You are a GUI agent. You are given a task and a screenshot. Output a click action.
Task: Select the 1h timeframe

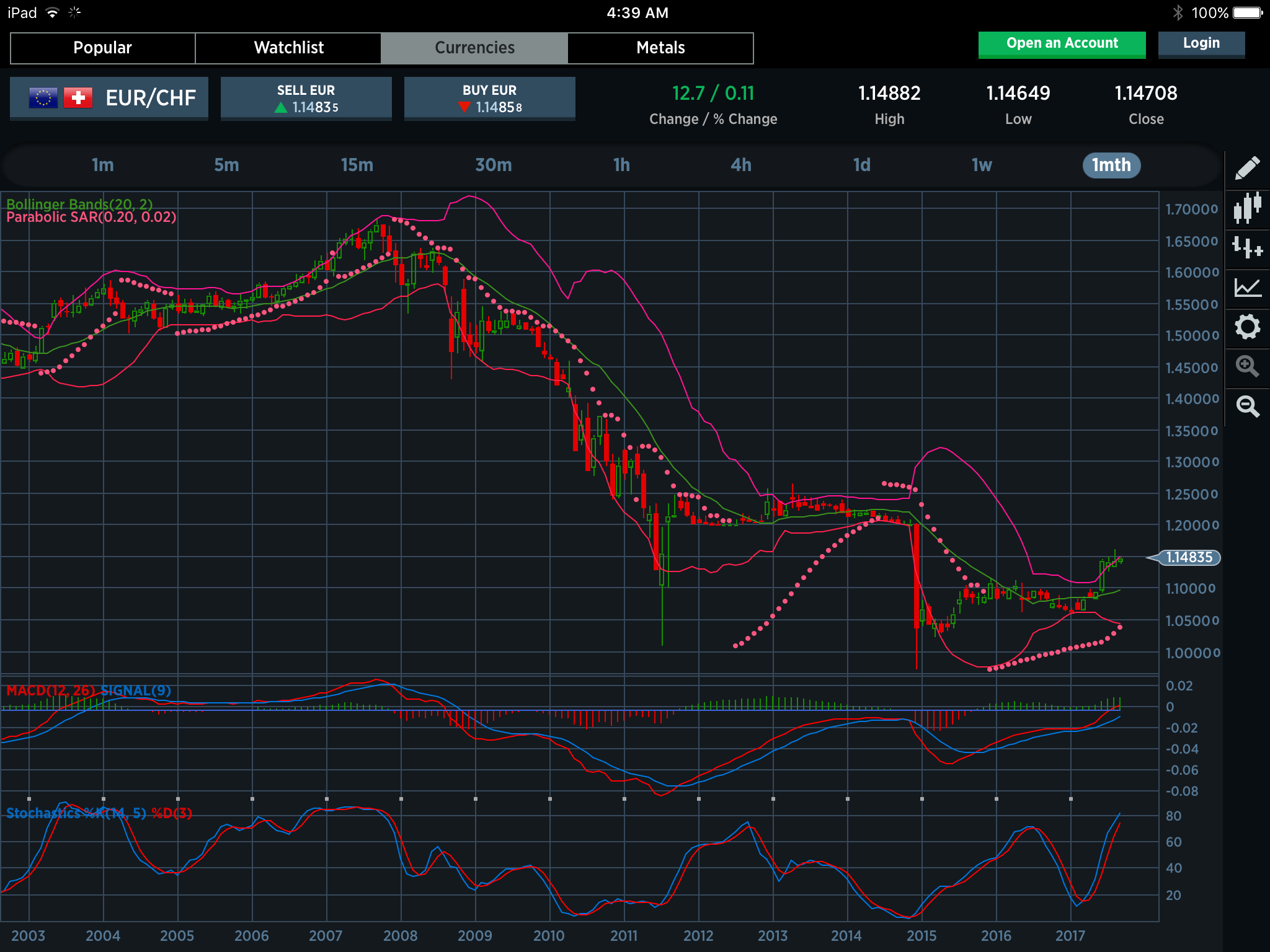point(621,165)
